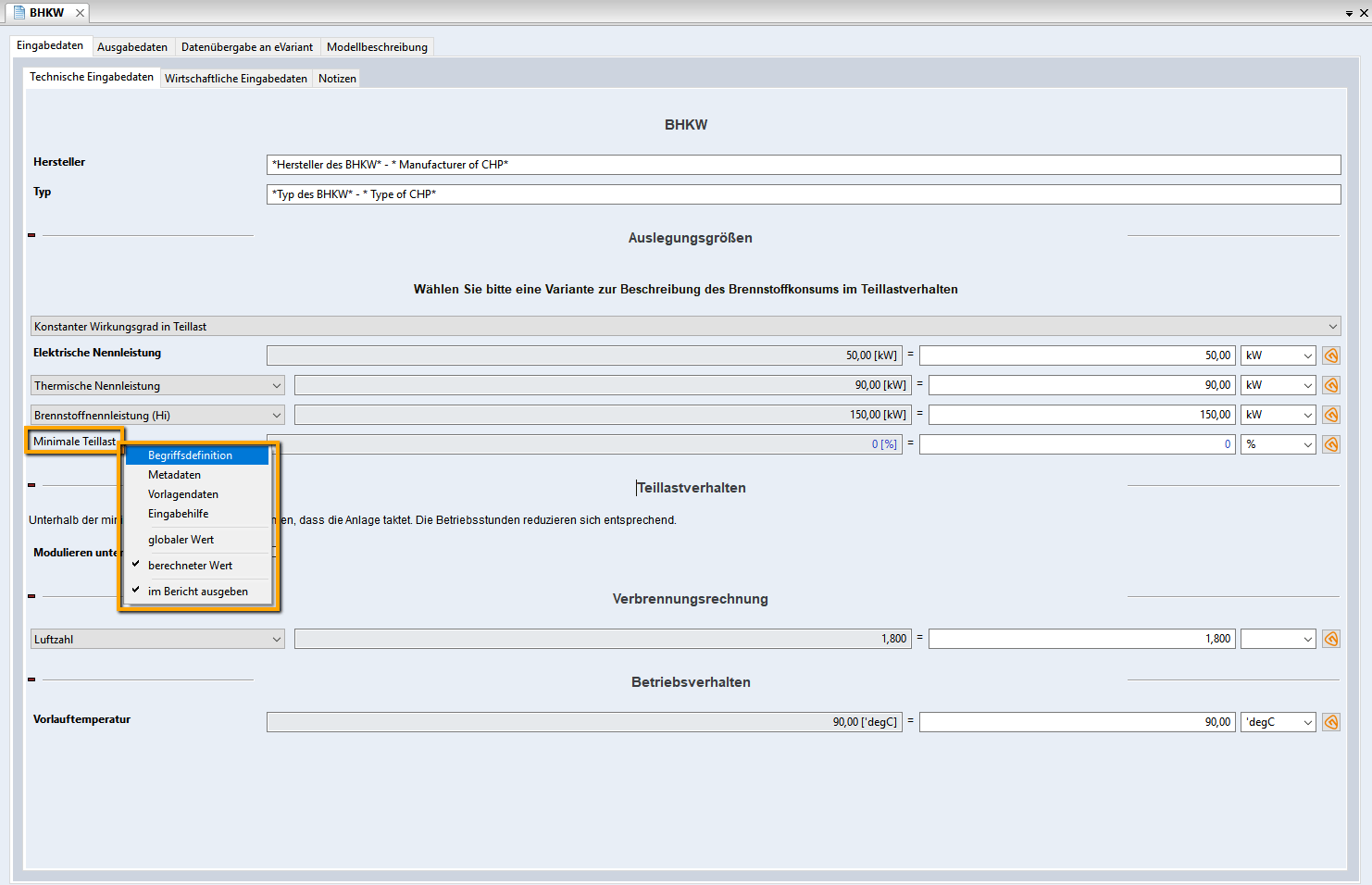Toggle 'im Bericht ausgeben' menu option

click(x=197, y=592)
